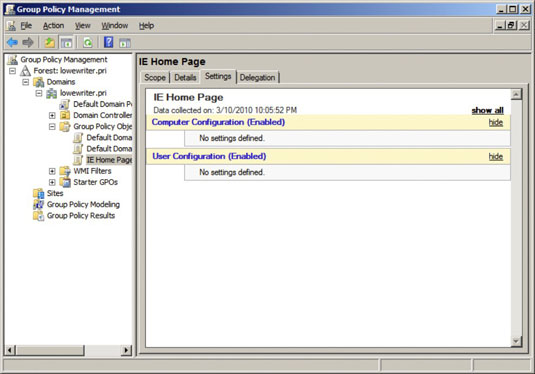Click Data collected on 3/10/2010 text

coord(225,110)
